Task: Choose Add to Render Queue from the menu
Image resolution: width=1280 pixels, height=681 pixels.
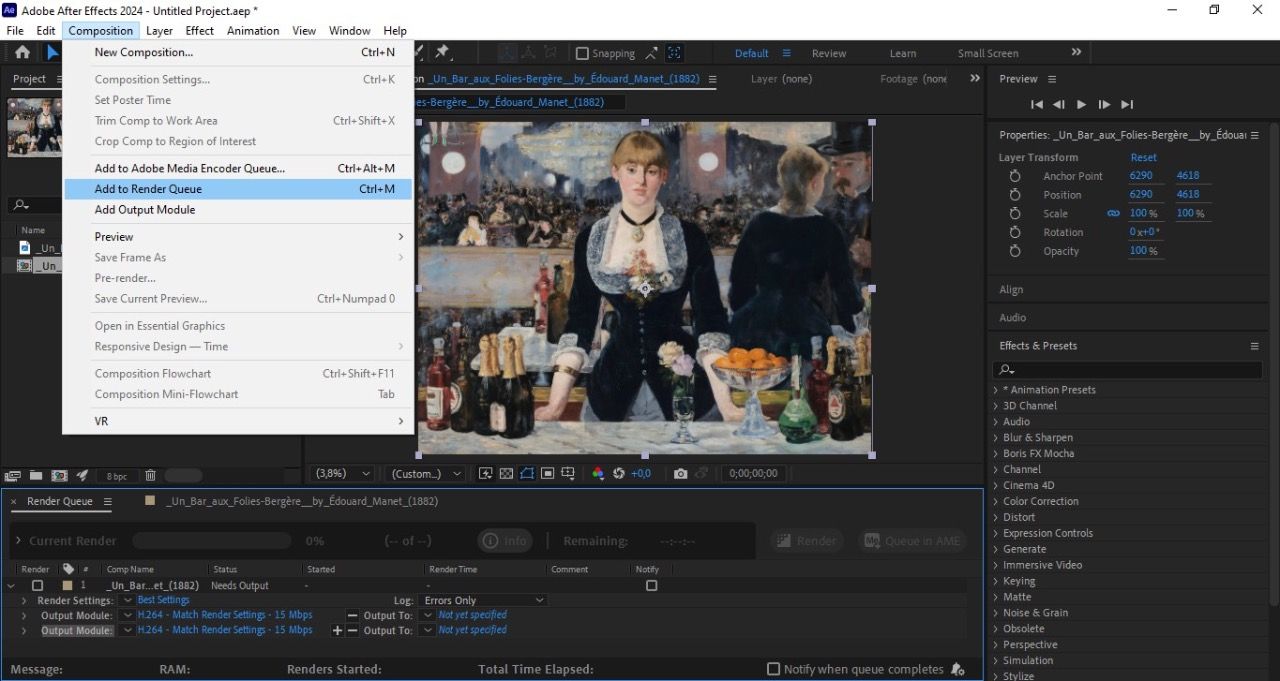Action: click(x=148, y=189)
